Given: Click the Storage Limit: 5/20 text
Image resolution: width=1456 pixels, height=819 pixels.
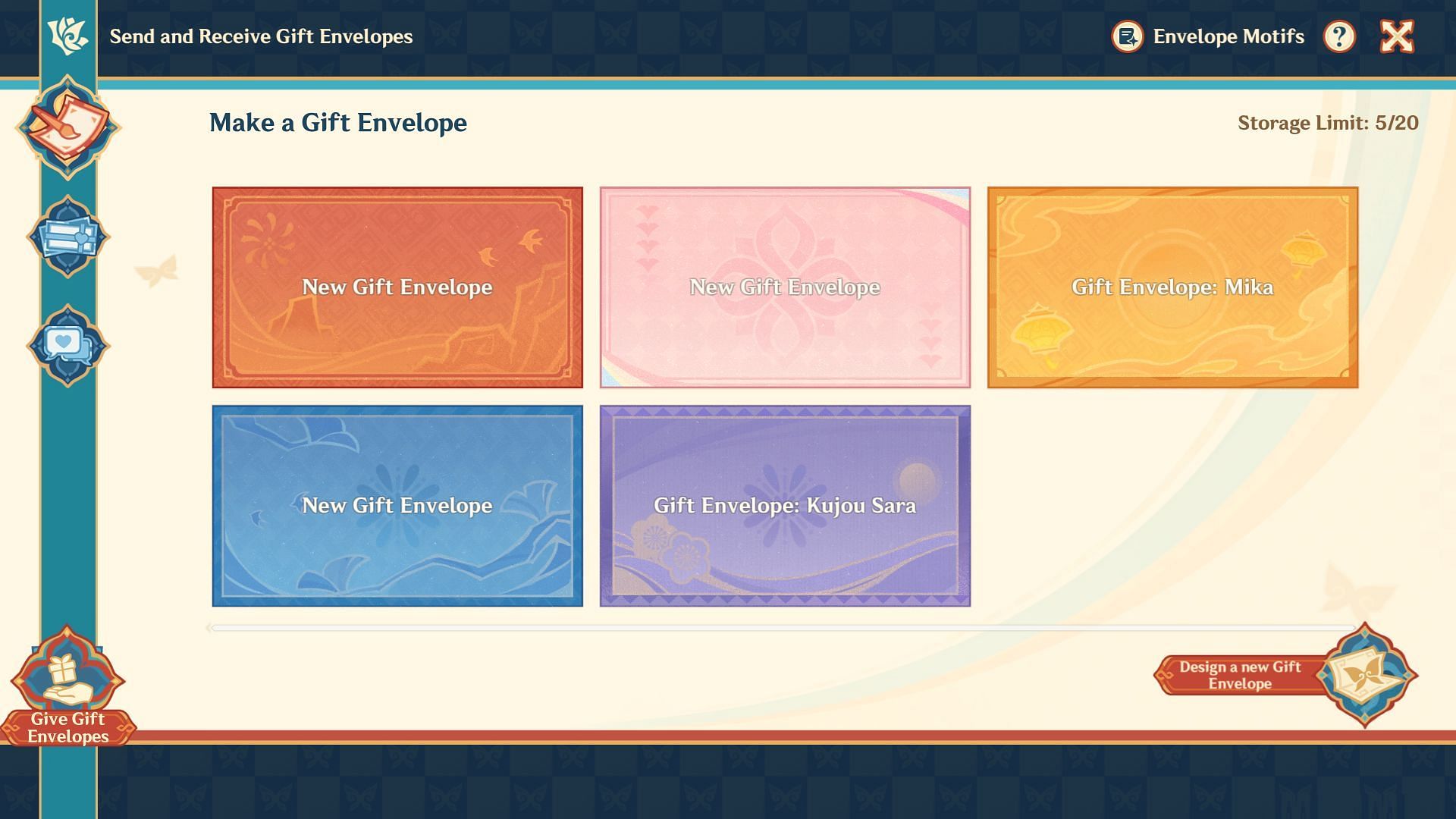Looking at the screenshot, I should coord(1328,123).
